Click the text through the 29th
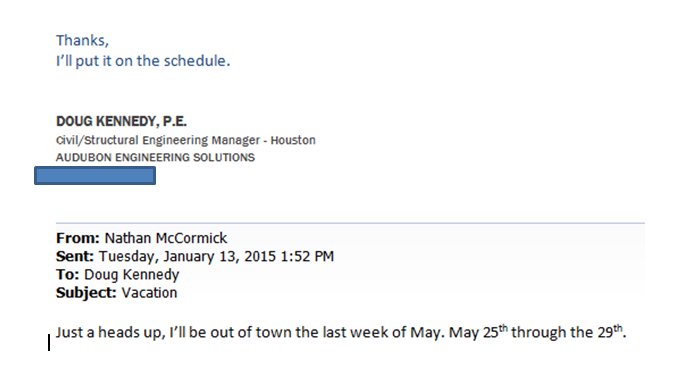Screen dimensions: 691x368 [x=568, y=331]
